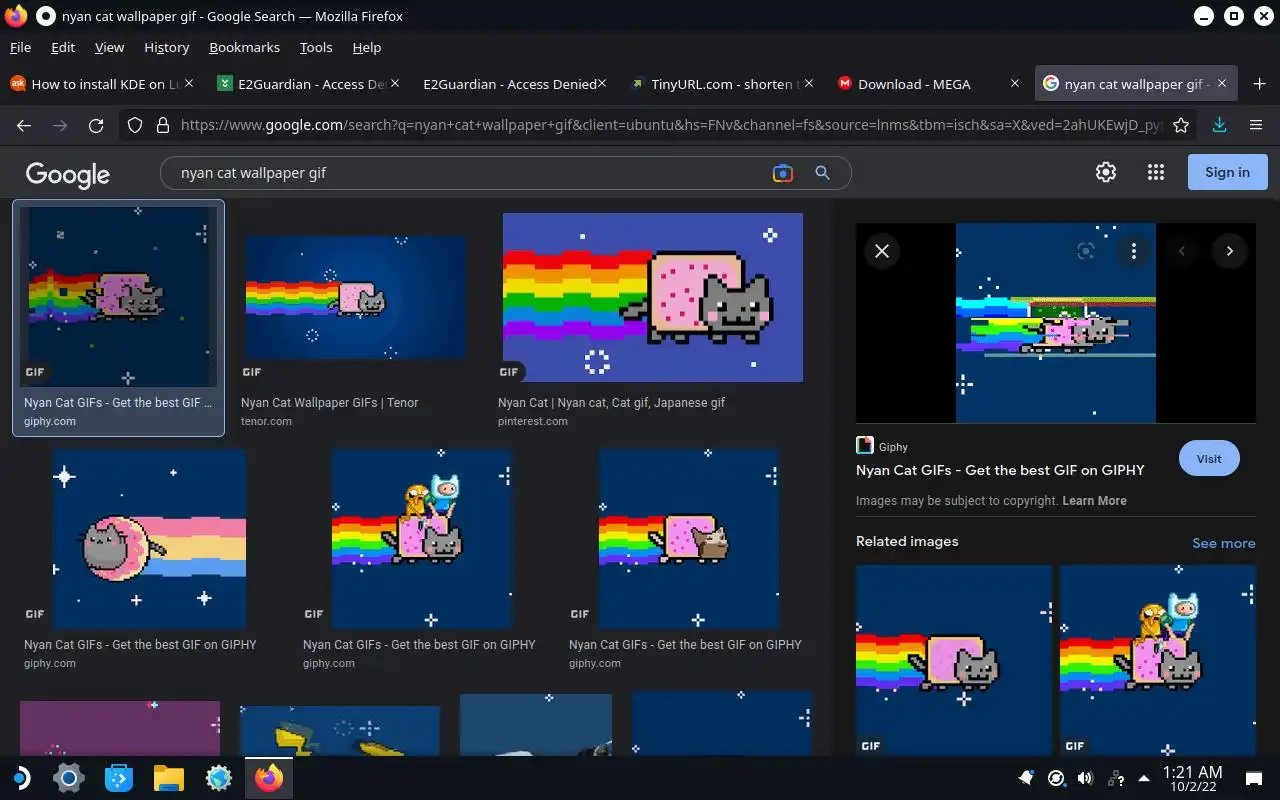Click the Firefox icon in the taskbar

tap(269, 777)
